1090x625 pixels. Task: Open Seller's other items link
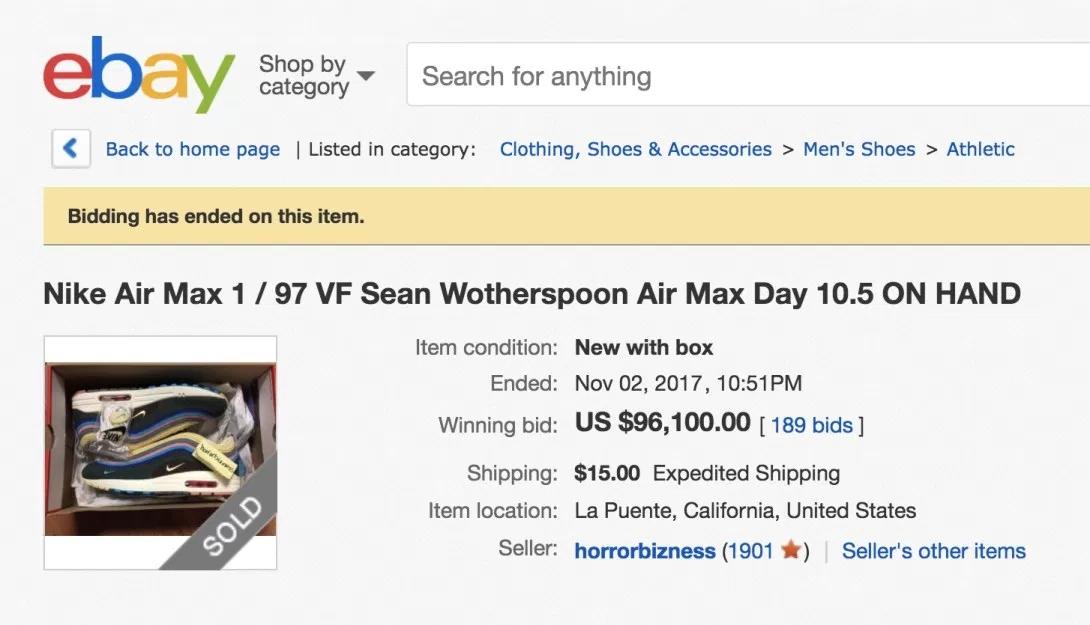[x=933, y=551]
